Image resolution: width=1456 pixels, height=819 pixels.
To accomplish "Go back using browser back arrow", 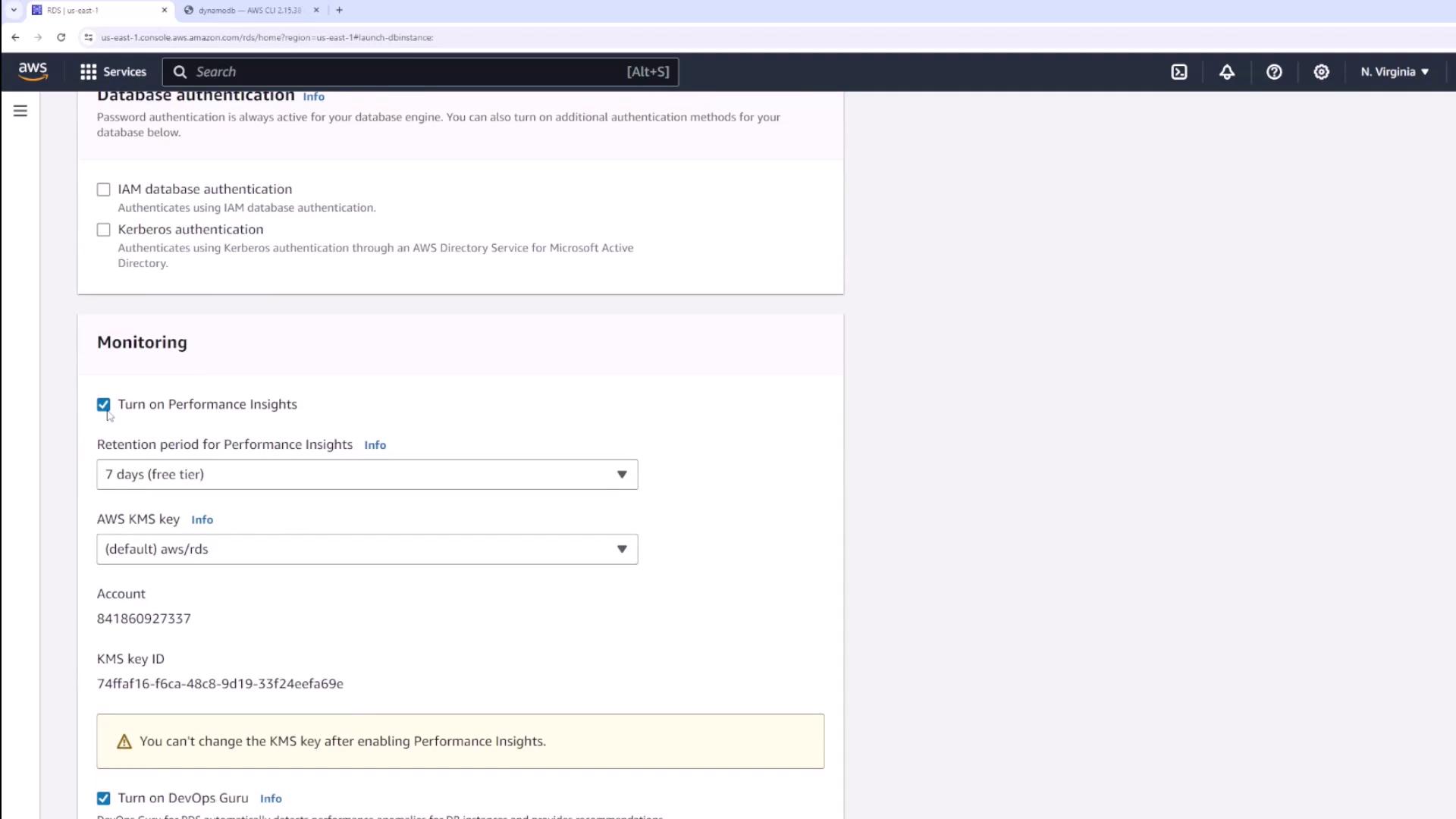I will point(15,37).
